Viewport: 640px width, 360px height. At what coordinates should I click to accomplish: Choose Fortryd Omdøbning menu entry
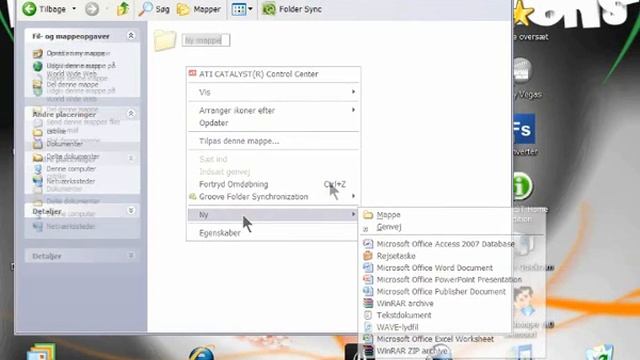coord(273,184)
